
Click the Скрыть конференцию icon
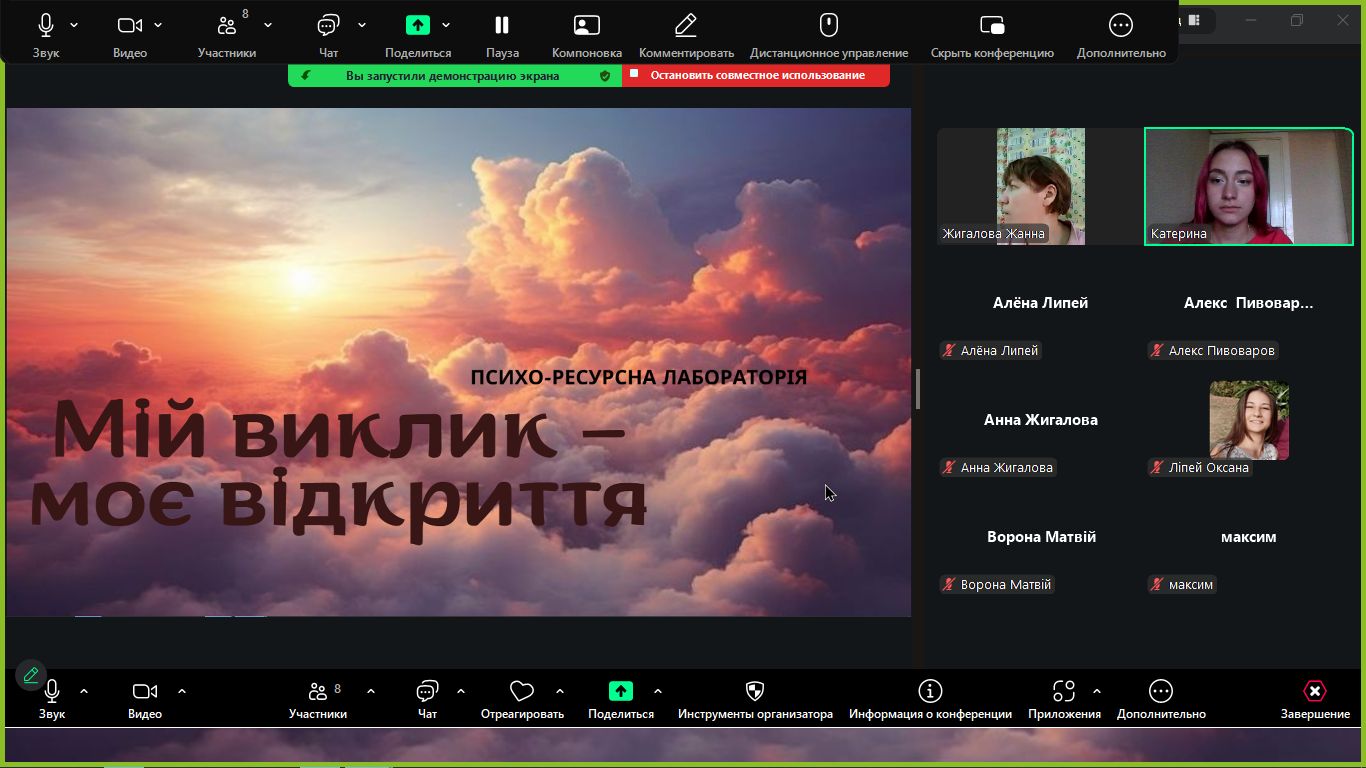992,26
